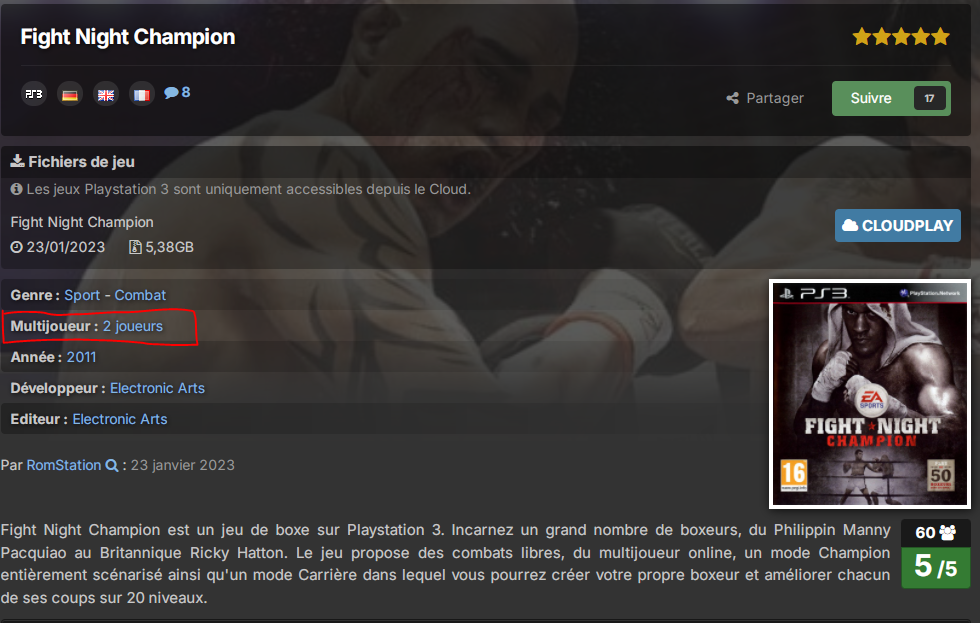Click the 17 followers counter badge

point(929,98)
